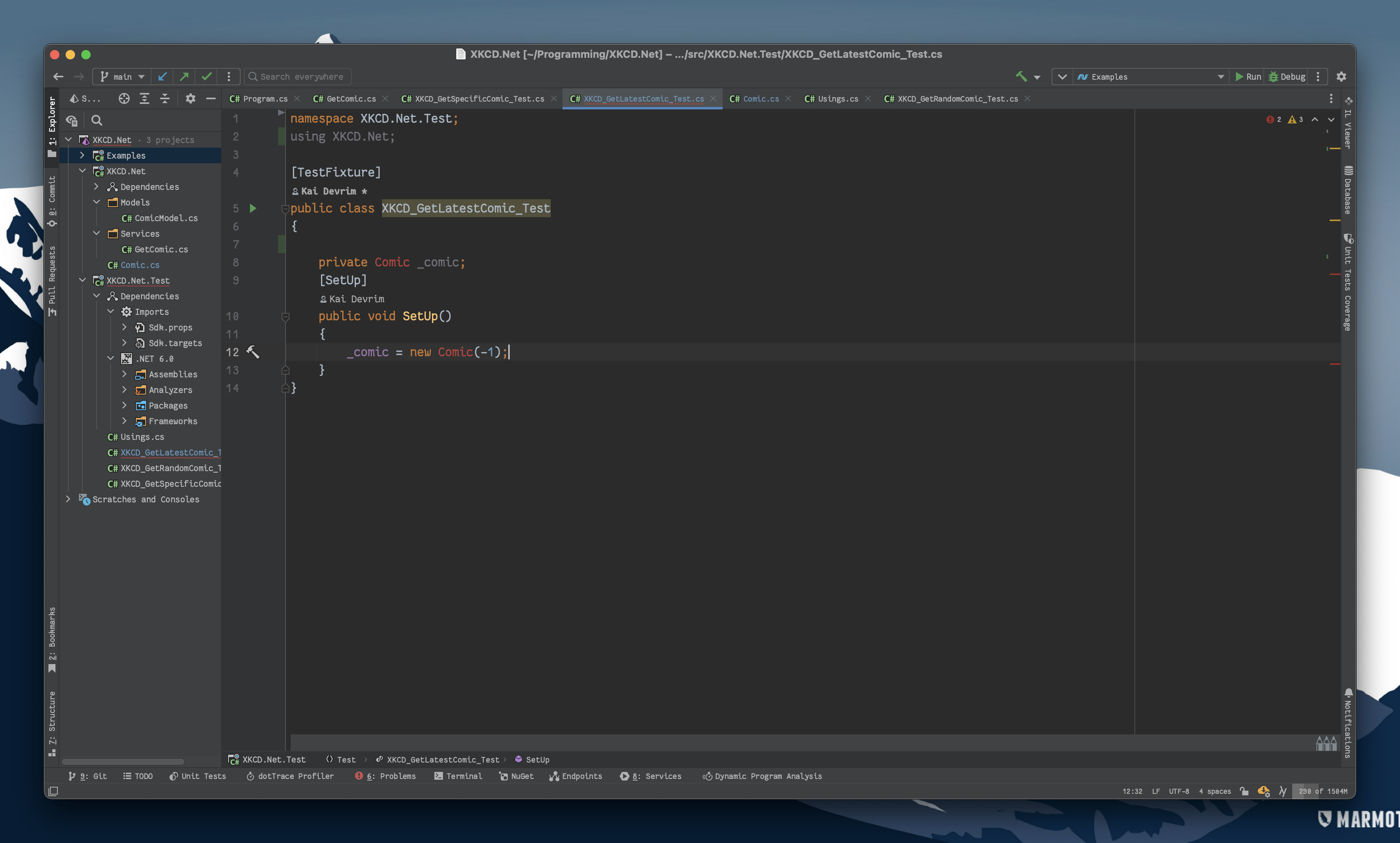This screenshot has width=1400, height=843.
Task: Expand the Examples project node
Action: [82, 155]
